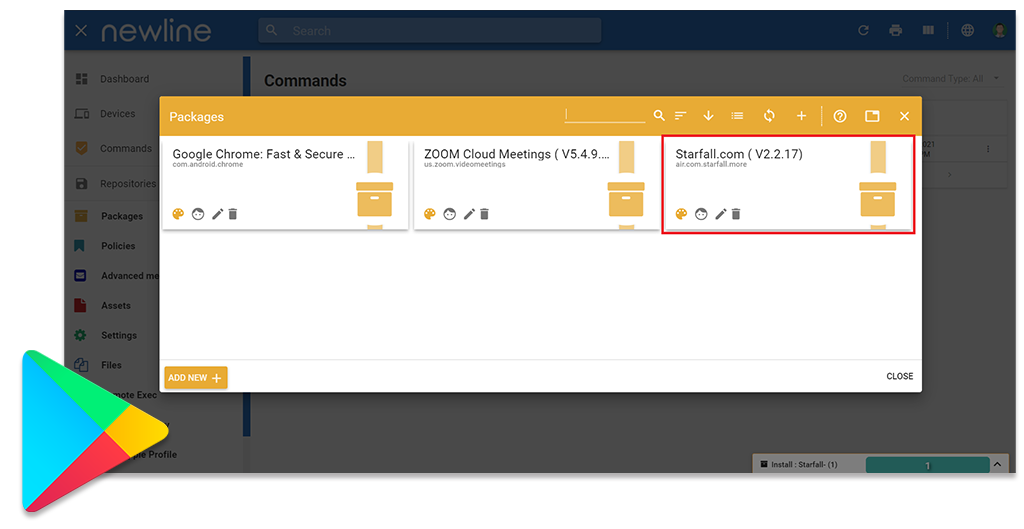Close the Packages dialog with X icon
This screenshot has width=1024, height=529.
(904, 116)
